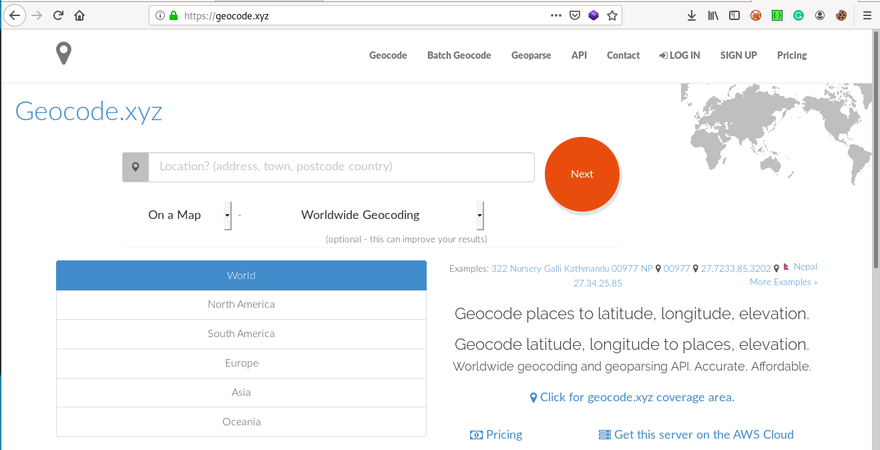Click the red blocker extension icon
Image resolution: width=880 pixels, height=450 pixels.
(x=756, y=16)
